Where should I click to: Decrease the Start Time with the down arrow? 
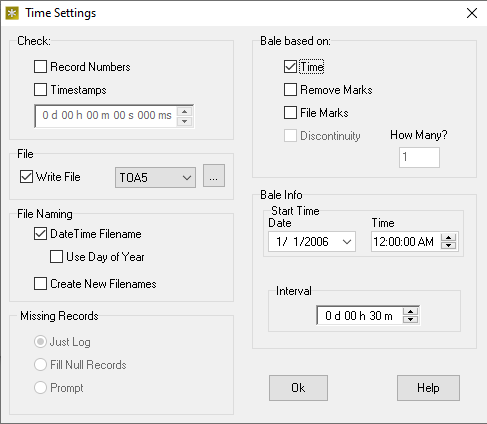tap(449, 245)
